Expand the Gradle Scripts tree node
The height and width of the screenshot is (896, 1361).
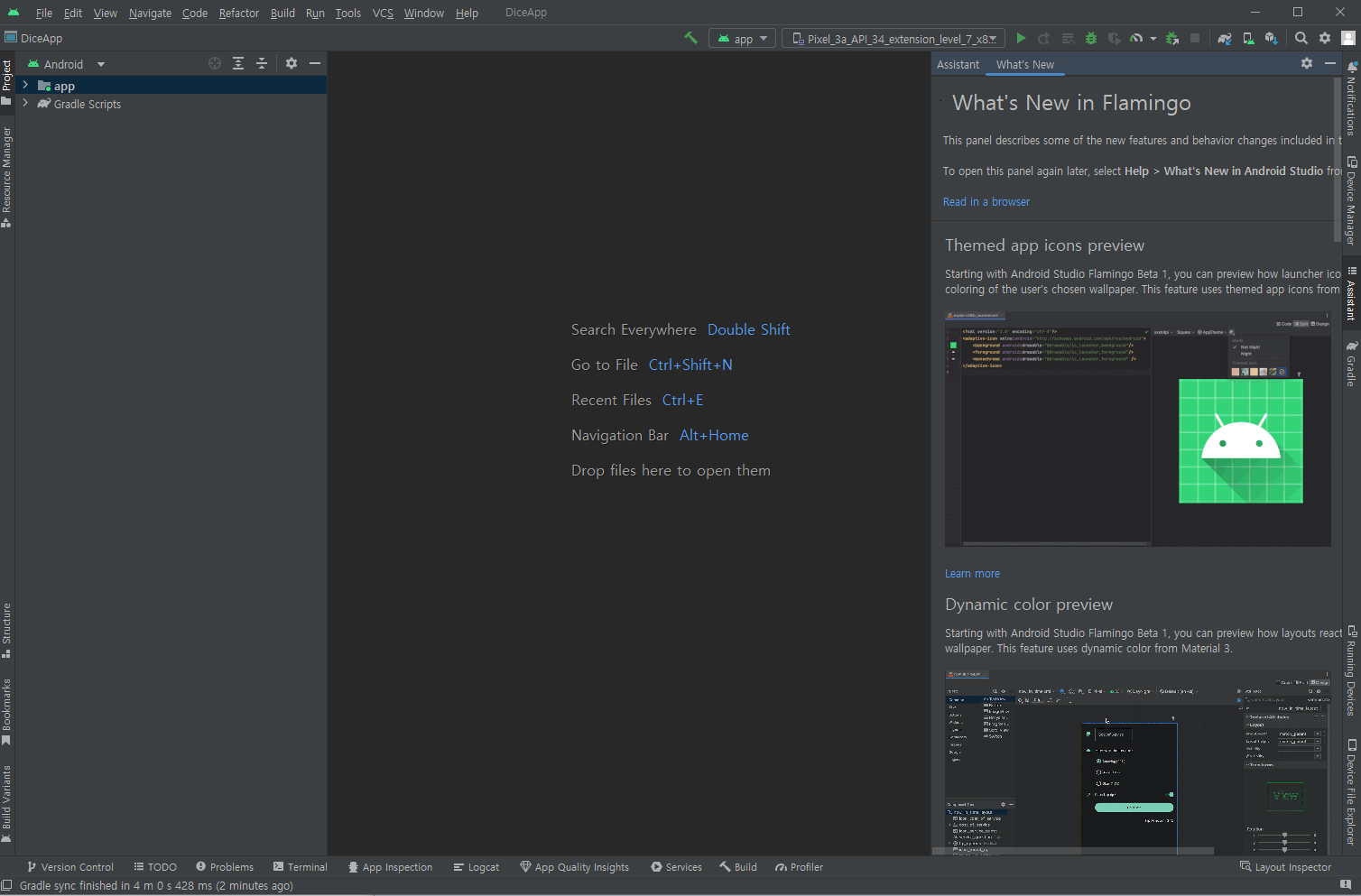(x=25, y=104)
